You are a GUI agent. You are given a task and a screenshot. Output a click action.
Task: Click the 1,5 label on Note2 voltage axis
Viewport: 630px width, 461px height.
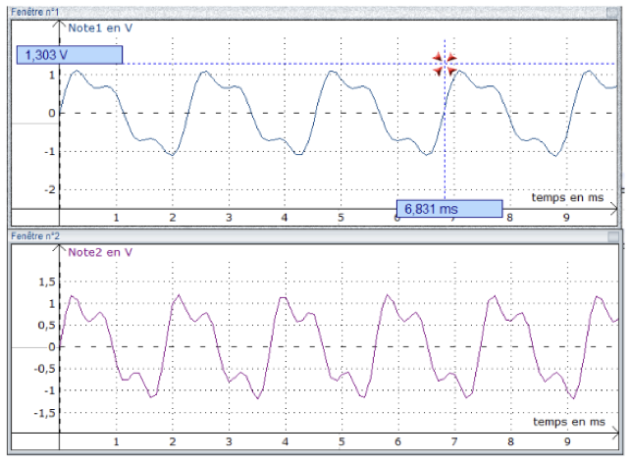pos(45,282)
